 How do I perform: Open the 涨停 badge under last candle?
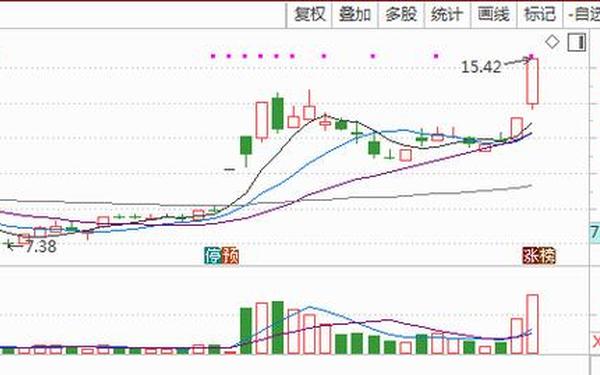(x=539, y=256)
